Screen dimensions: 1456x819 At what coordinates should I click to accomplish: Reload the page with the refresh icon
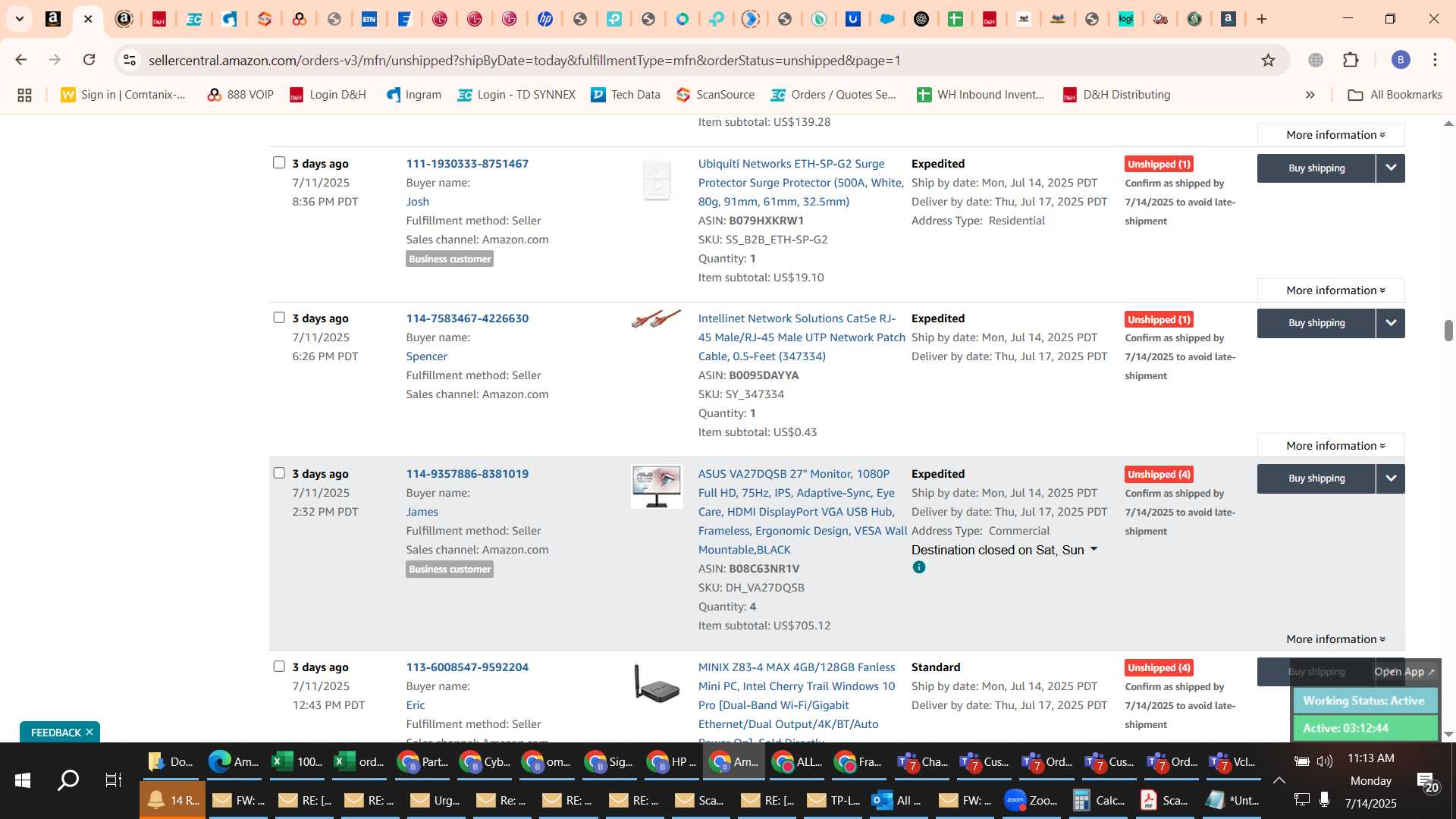pyautogui.click(x=89, y=60)
